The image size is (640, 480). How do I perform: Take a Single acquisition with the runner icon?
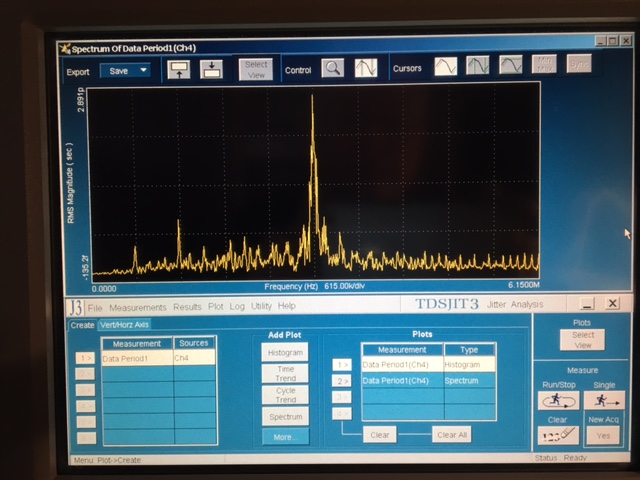pos(604,400)
